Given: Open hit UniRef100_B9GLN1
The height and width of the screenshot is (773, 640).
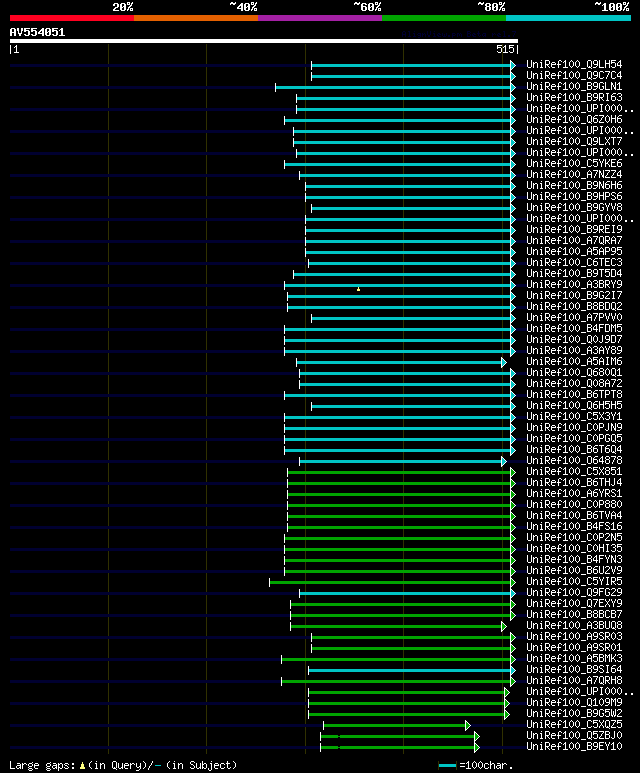Looking at the screenshot, I should tap(574, 87).
